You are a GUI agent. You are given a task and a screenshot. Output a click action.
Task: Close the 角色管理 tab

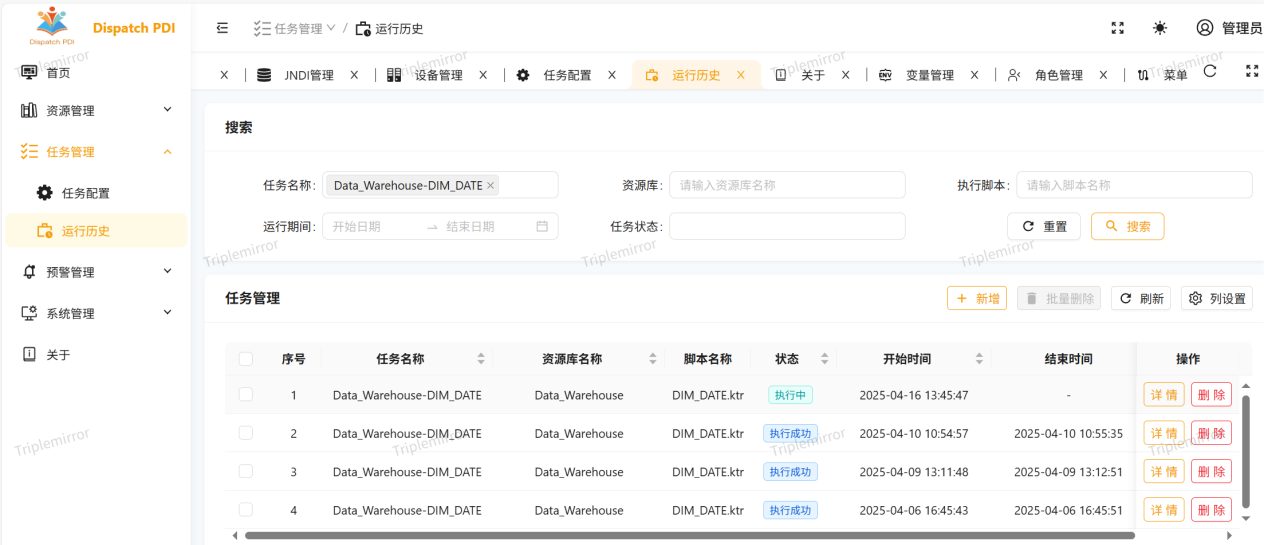click(x=1104, y=75)
